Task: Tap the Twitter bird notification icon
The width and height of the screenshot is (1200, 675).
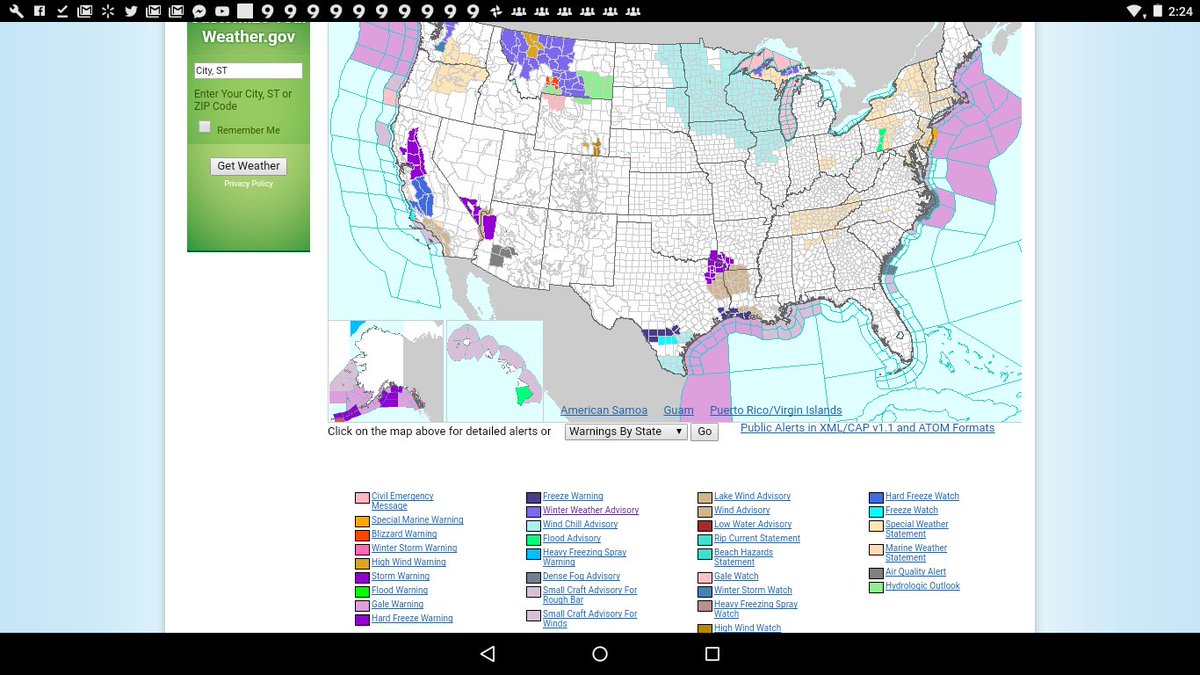Action: pos(131,11)
